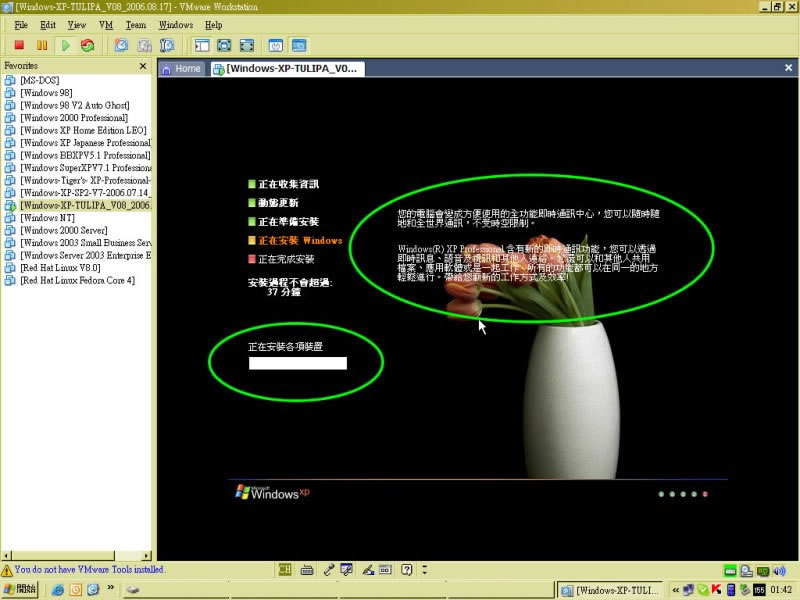Select [Red Hat Linux Fedora Core 4] favorite
This screenshot has height=600, width=800.
[x=78, y=281]
